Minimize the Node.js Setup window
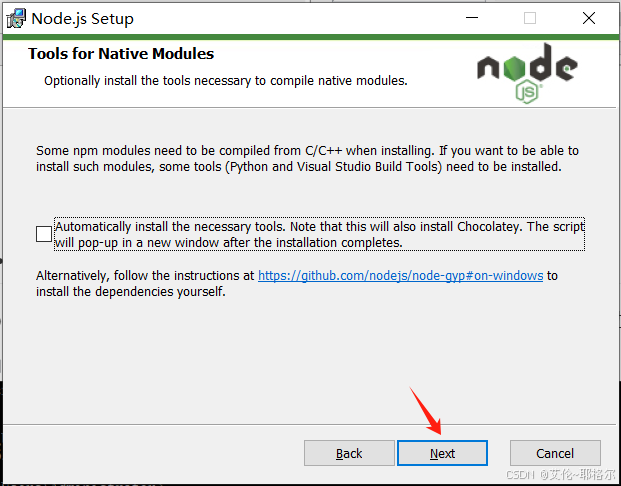This screenshot has width=621, height=486. pyautogui.click(x=474, y=18)
